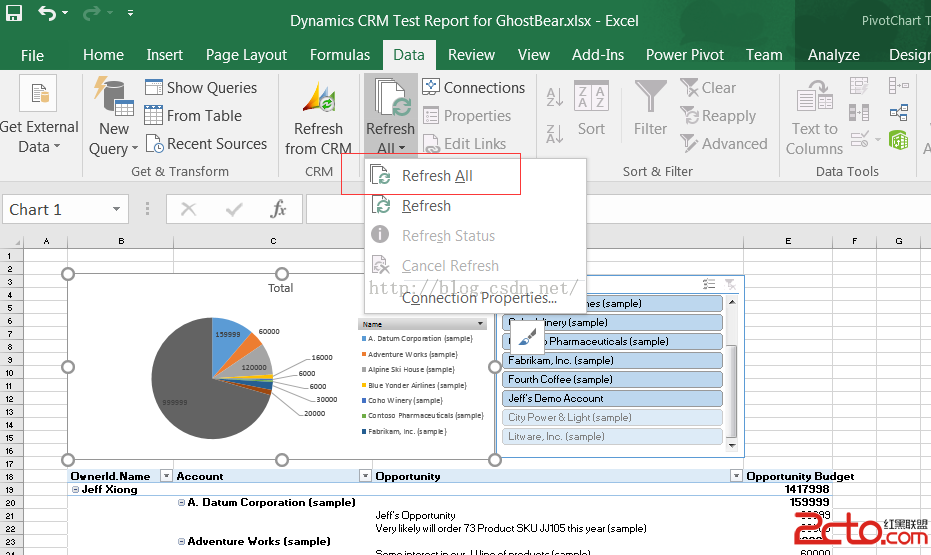Toggle the Litware, Inc. (sample) slicer item
931x555 pixels.
(x=612, y=436)
